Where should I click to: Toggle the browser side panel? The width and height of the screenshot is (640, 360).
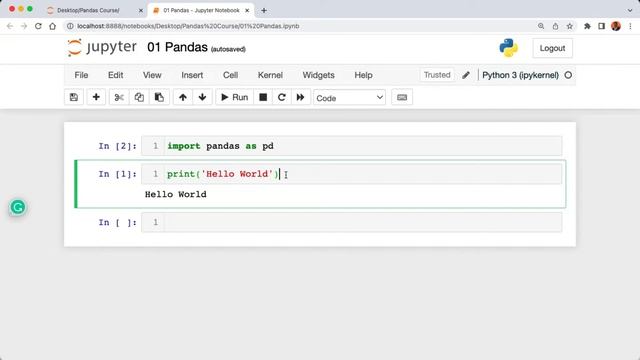point(602,26)
